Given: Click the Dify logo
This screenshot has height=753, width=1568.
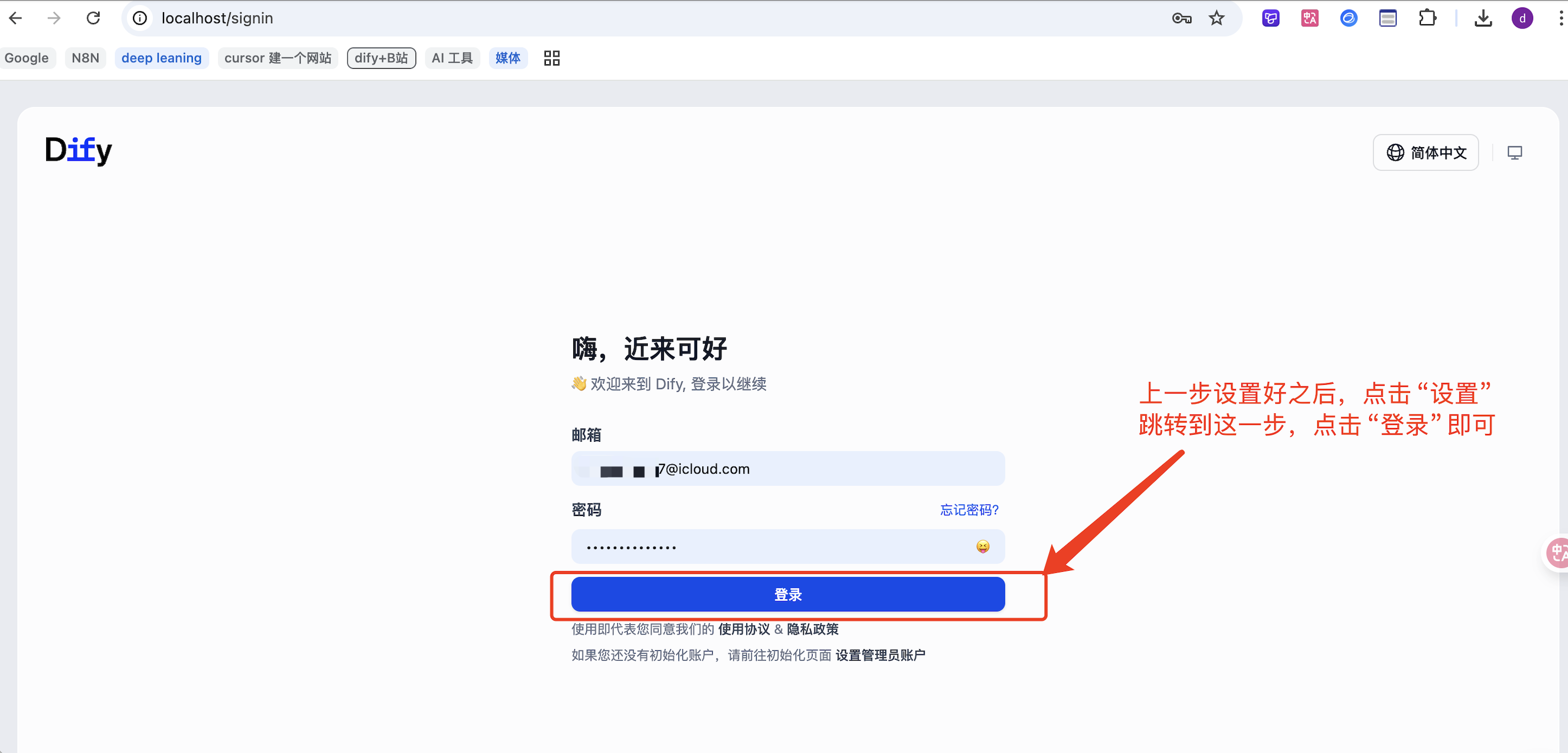Looking at the screenshot, I should (x=79, y=150).
